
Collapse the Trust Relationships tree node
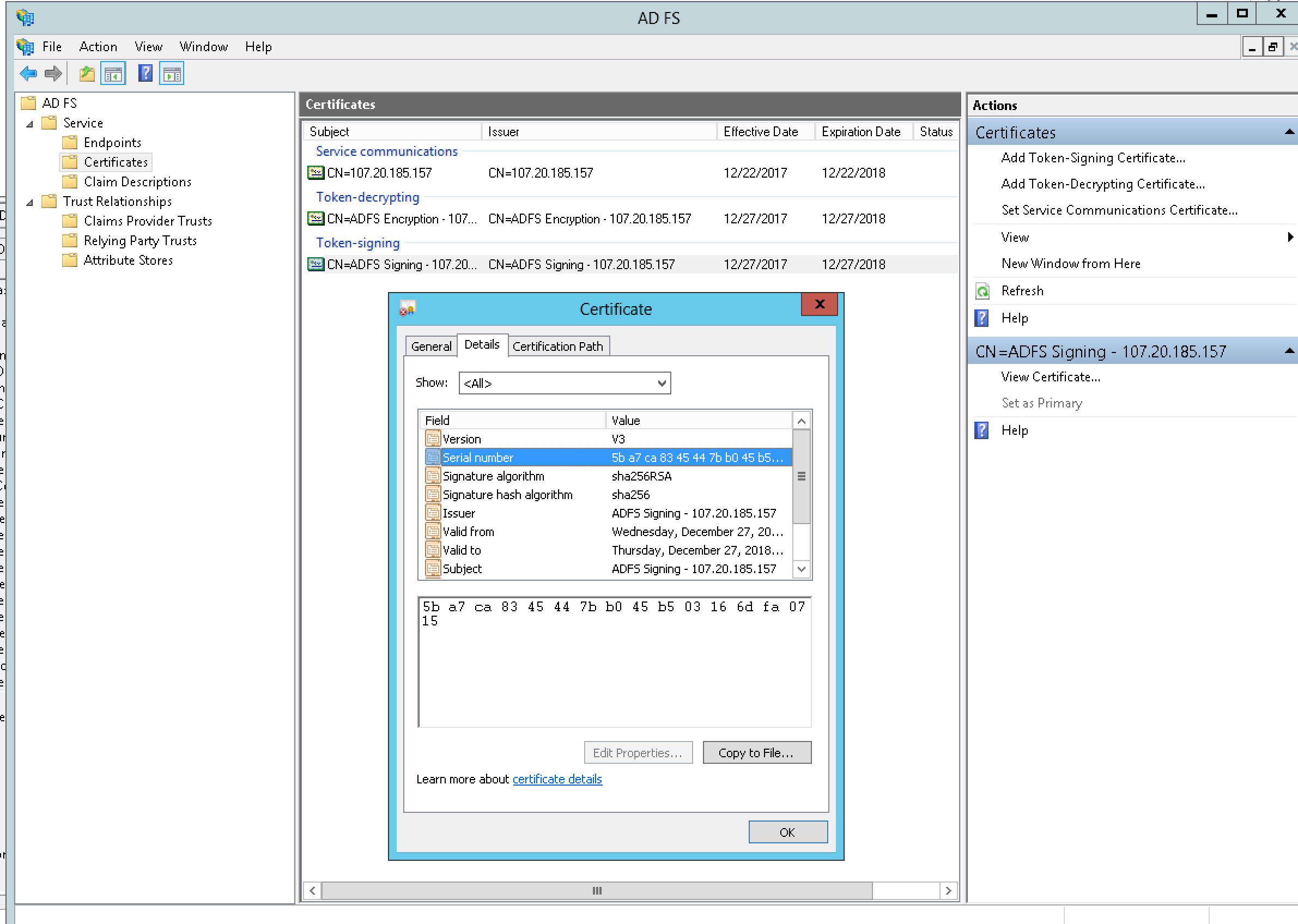pos(30,202)
